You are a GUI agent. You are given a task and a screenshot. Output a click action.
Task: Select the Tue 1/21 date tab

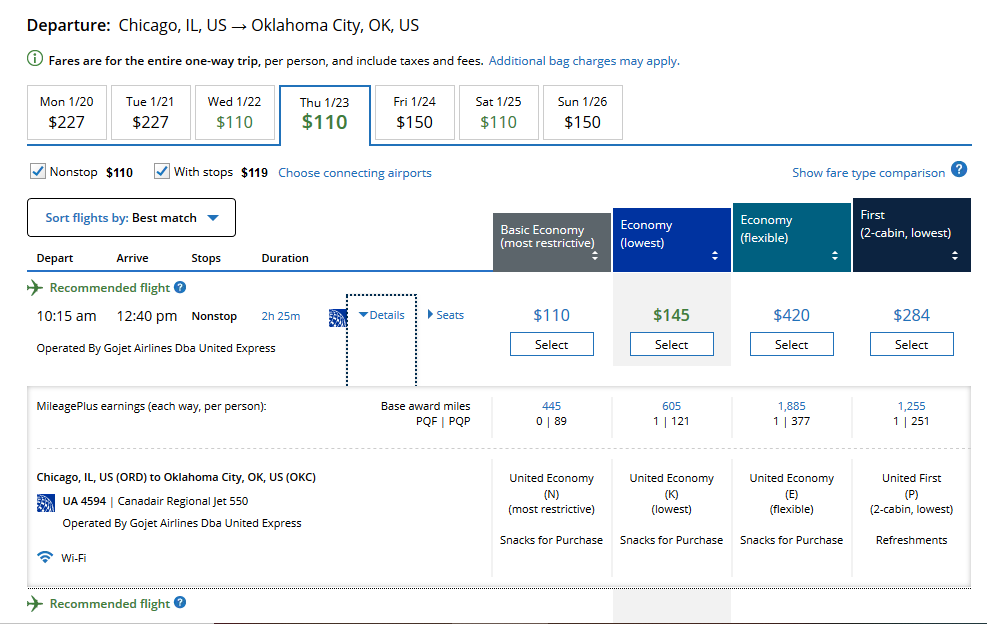(150, 112)
